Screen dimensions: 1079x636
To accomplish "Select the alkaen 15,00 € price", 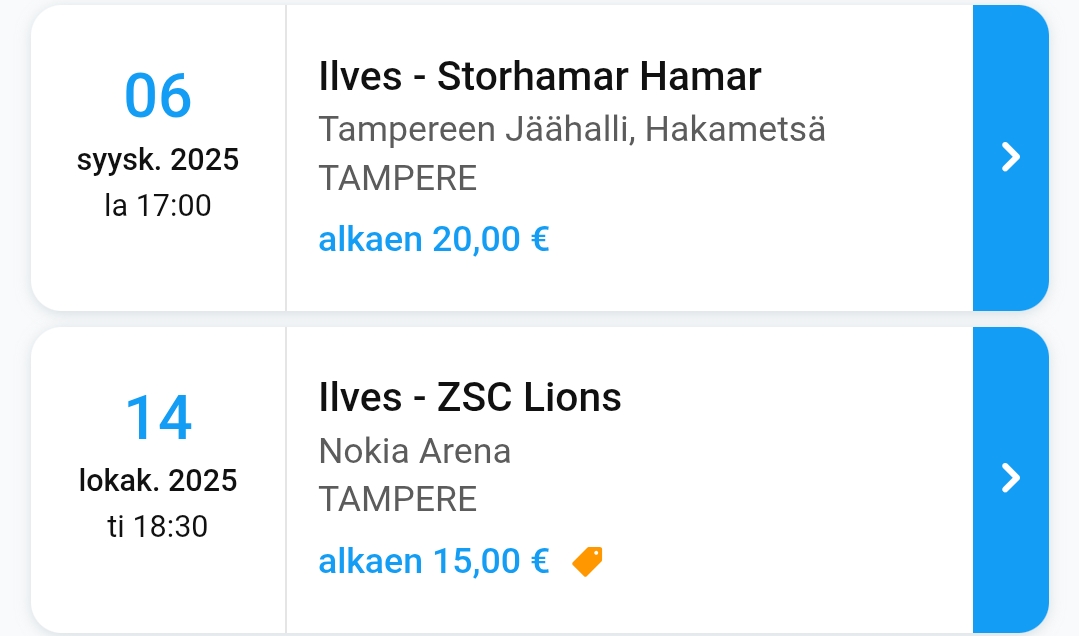I will (x=434, y=561).
